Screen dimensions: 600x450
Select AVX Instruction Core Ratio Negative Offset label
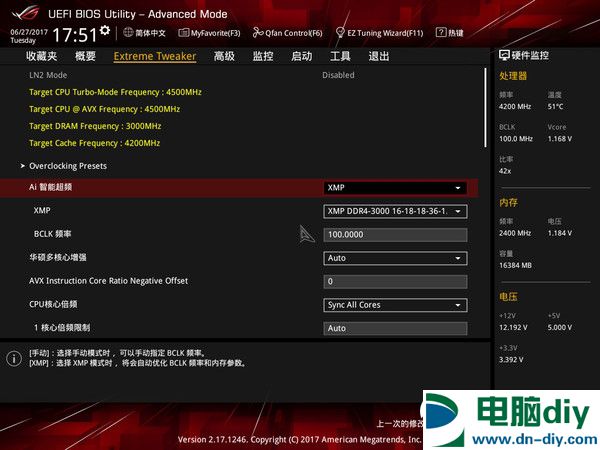[x=109, y=281]
